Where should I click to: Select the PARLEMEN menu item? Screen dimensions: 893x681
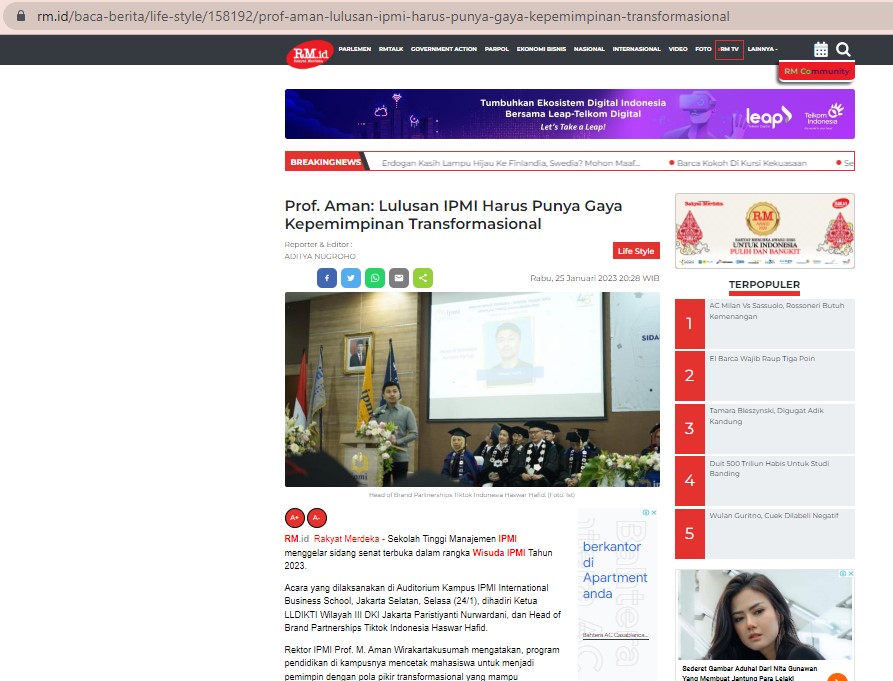pos(355,49)
